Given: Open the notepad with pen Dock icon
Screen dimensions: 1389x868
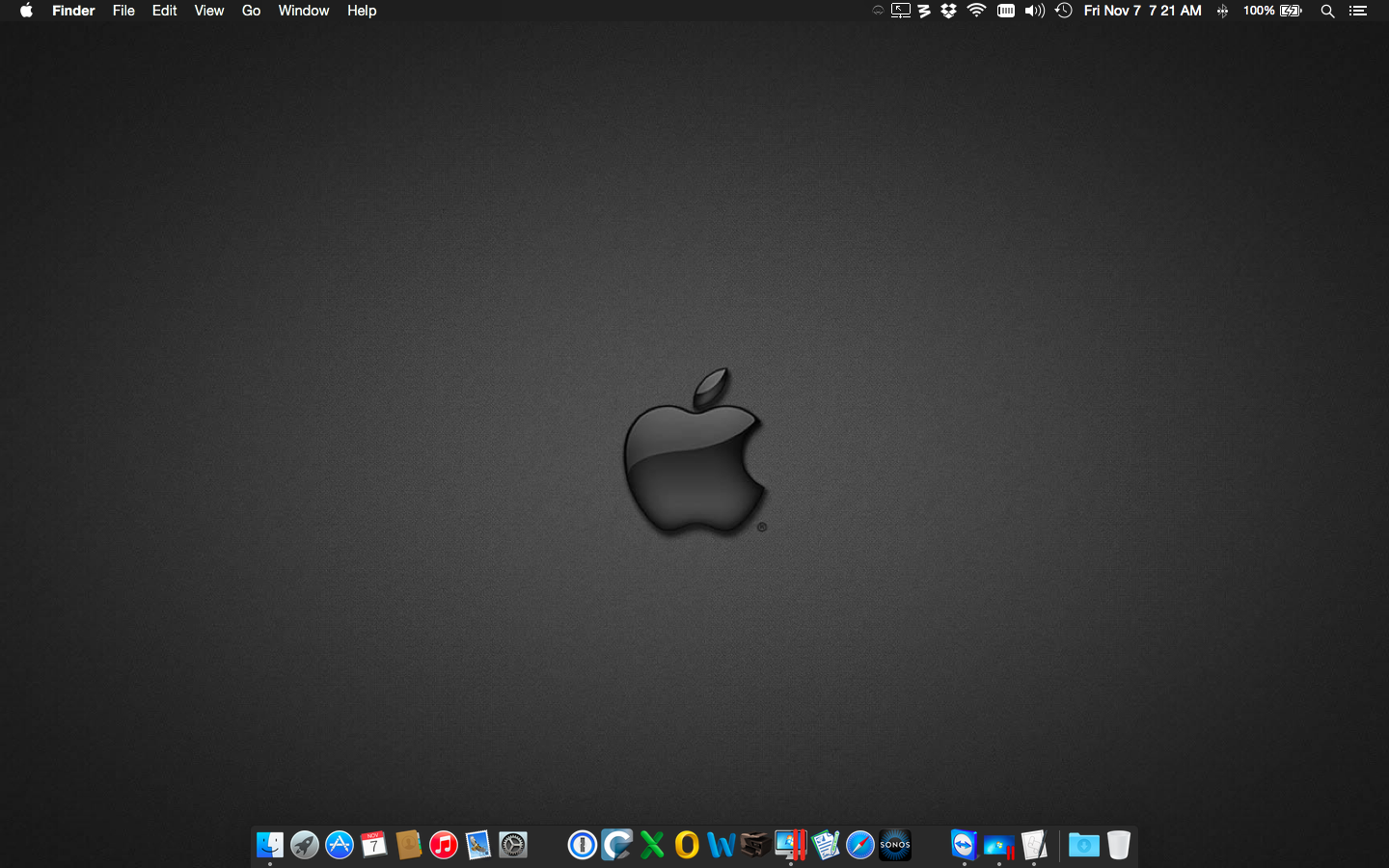Looking at the screenshot, I should point(826,845).
